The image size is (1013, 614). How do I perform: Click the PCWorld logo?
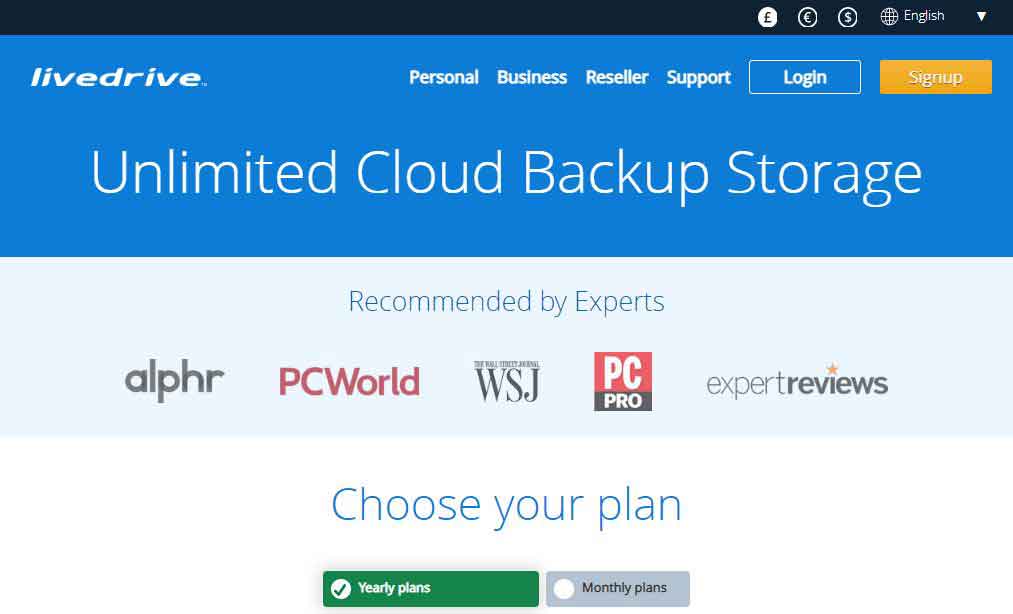coord(349,381)
